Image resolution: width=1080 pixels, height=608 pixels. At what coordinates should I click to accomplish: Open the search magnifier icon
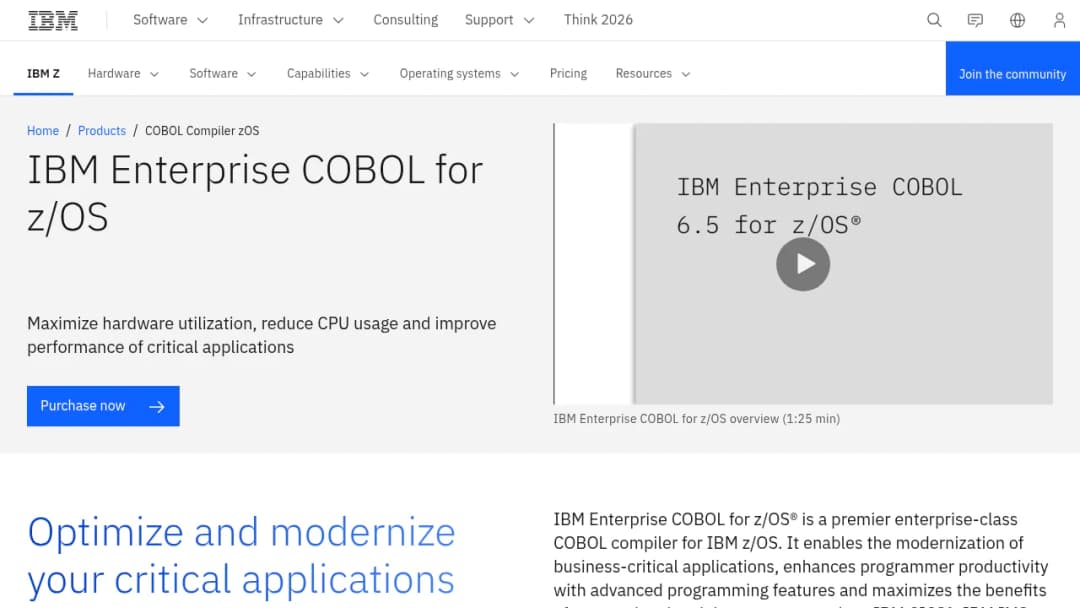pyautogui.click(x=934, y=21)
